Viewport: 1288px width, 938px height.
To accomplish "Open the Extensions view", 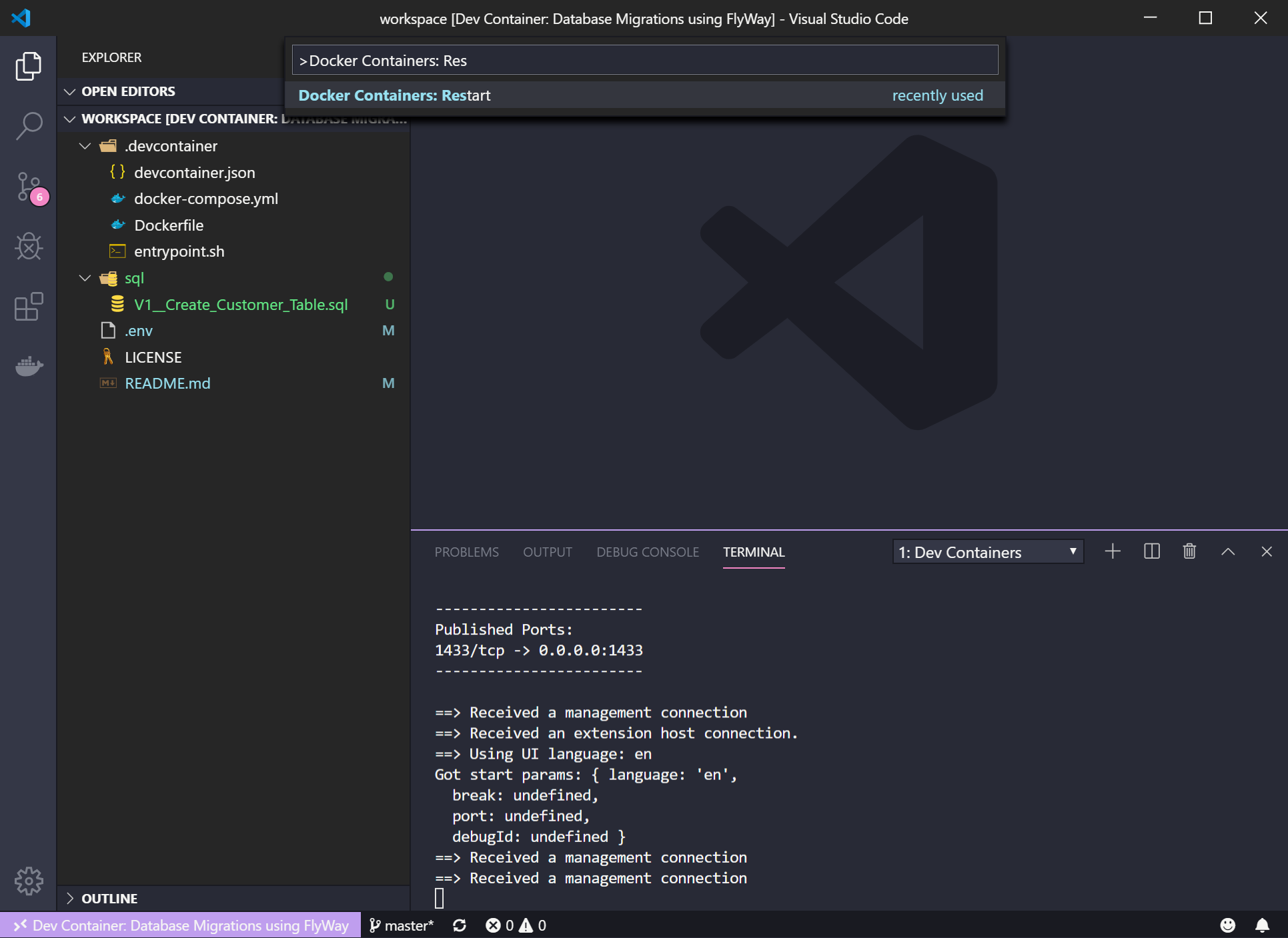I will click(29, 307).
